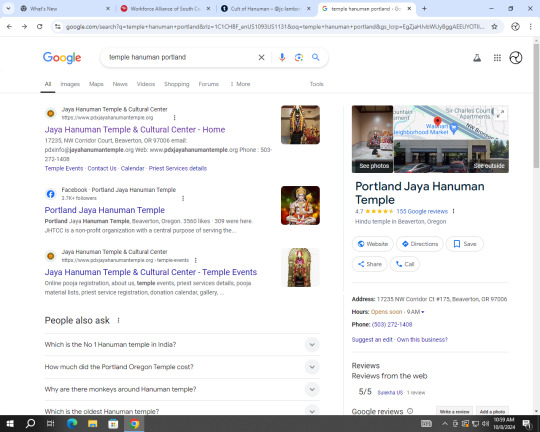540x432 pixels.
Task: Click the blue magnifier search icon
Action: click(315, 58)
